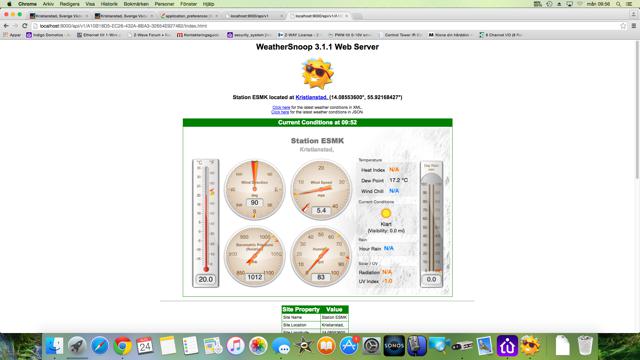Open 8 Channel I/O bookmark

pos(501,35)
